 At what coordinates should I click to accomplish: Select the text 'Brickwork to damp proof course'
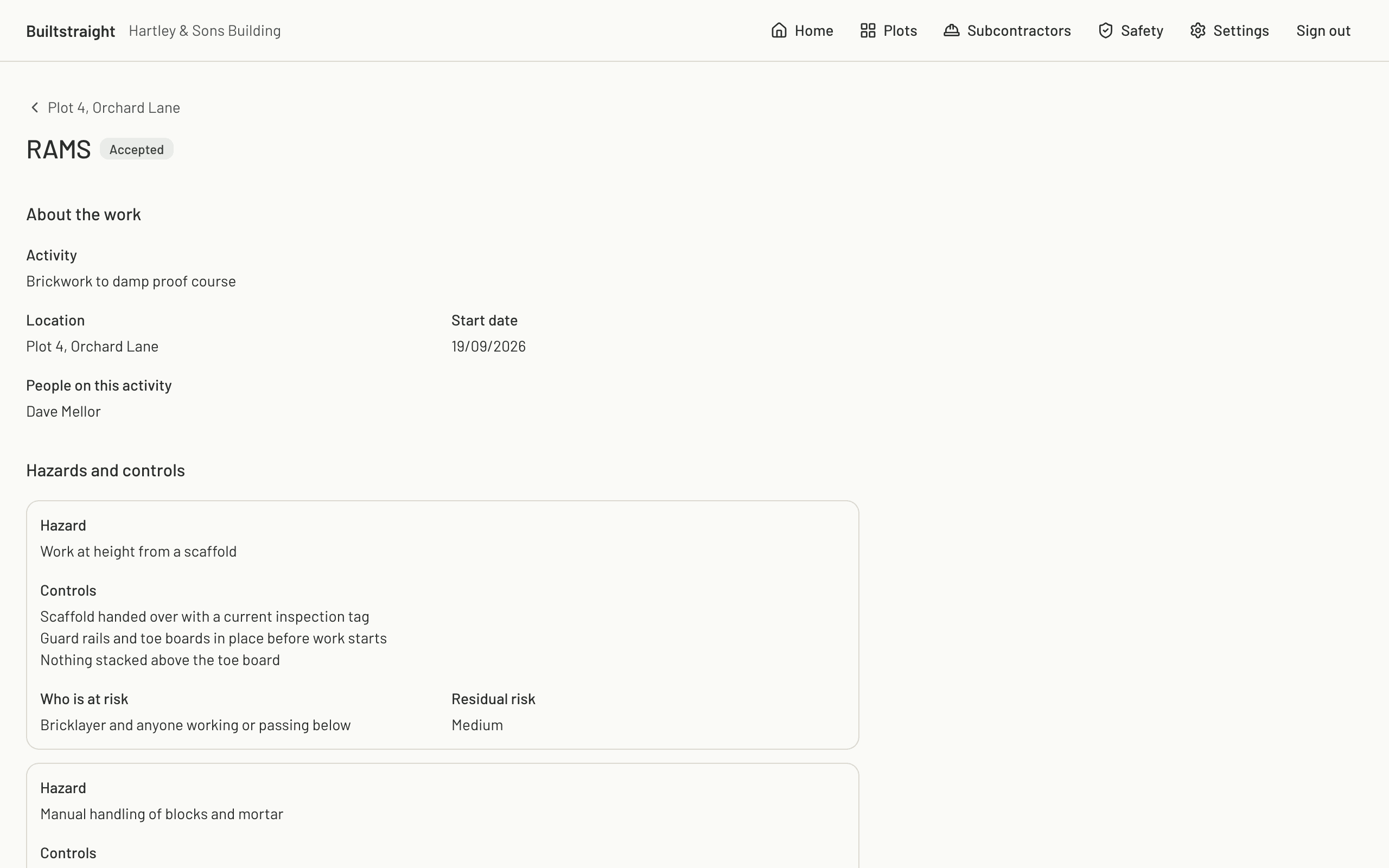click(x=131, y=282)
